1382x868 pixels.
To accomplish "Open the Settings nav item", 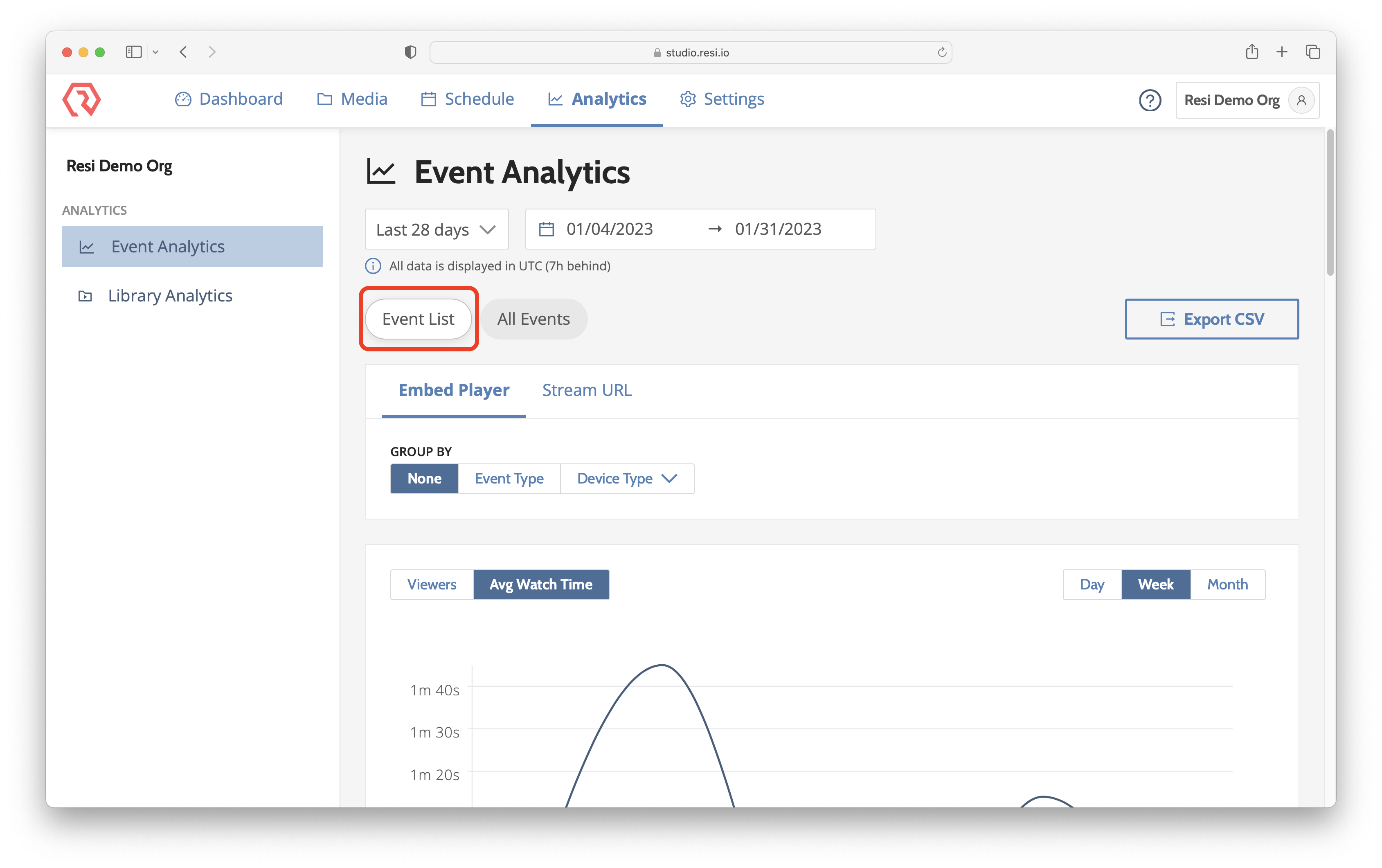I will [x=721, y=99].
